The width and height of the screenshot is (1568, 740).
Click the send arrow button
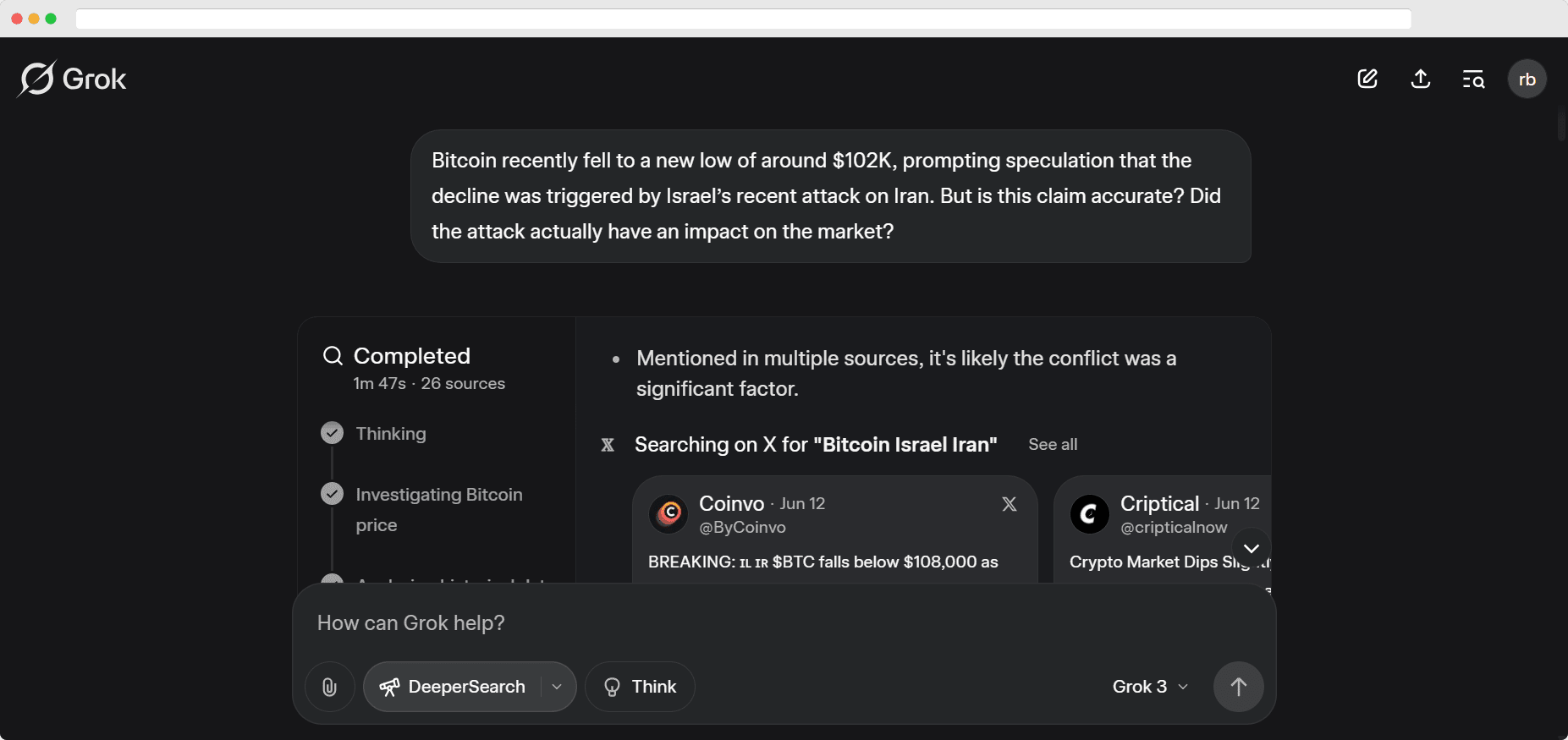[x=1238, y=687]
